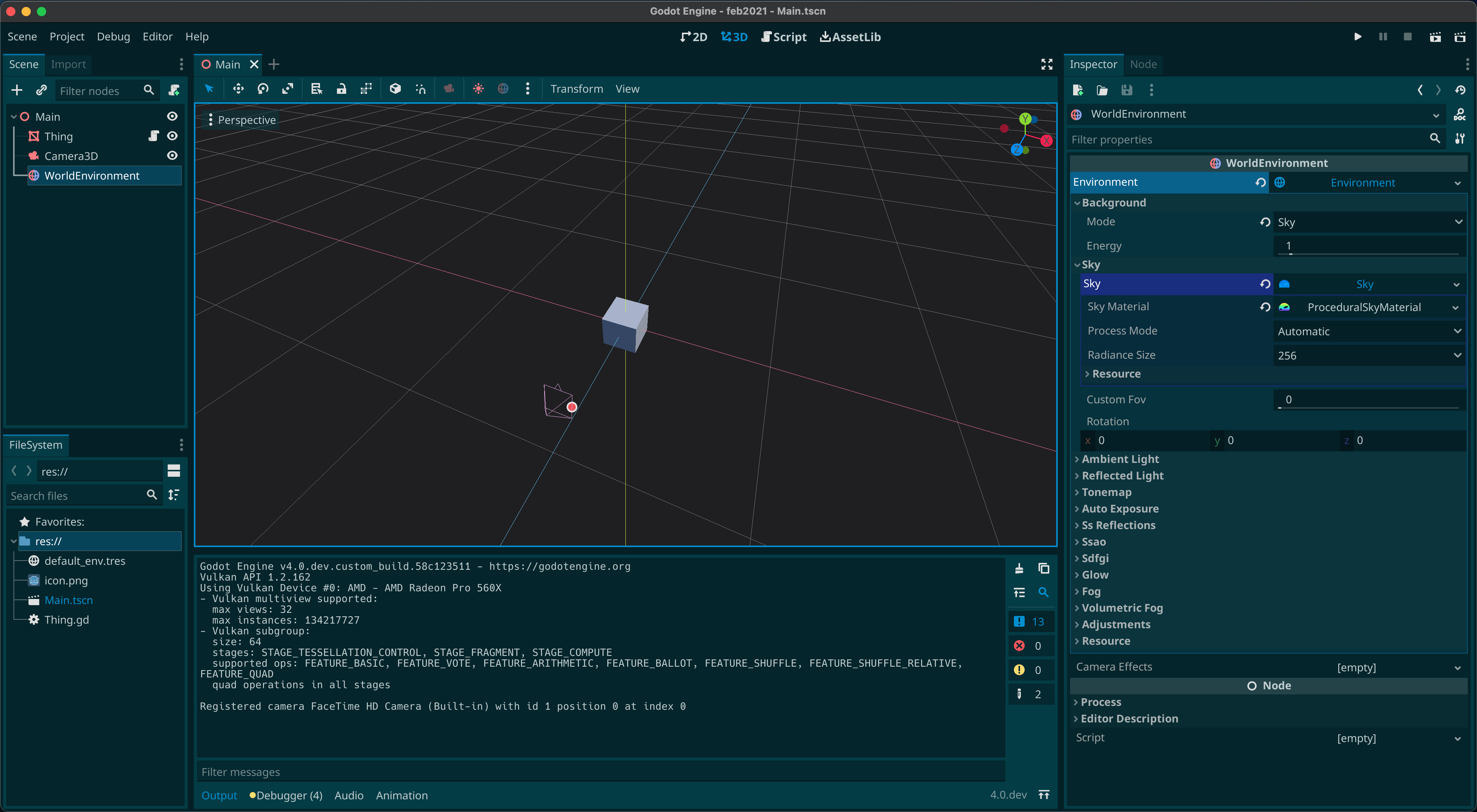Open the Transform menu in viewport toolbar
The height and width of the screenshot is (812, 1477).
(576, 89)
